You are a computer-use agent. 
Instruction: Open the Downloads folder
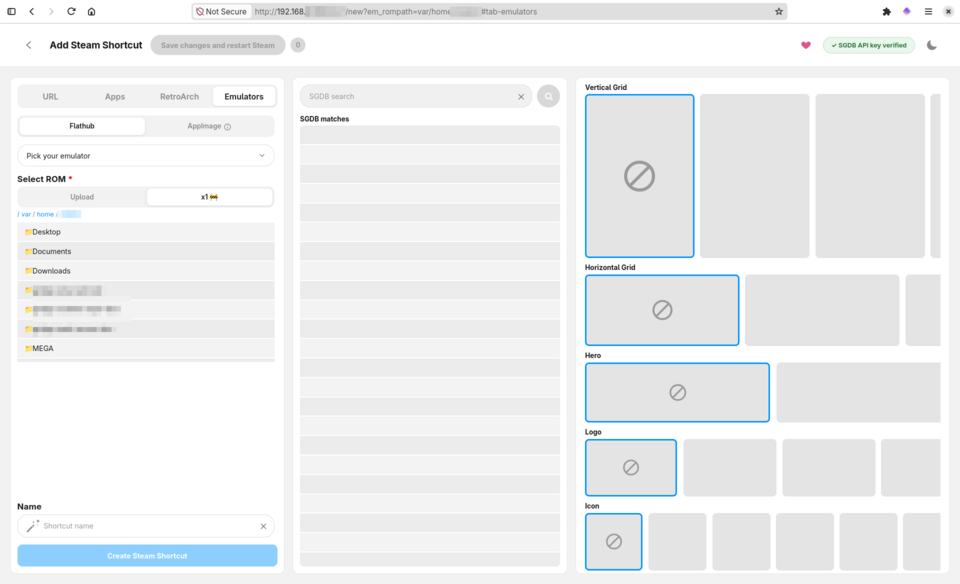coord(146,271)
